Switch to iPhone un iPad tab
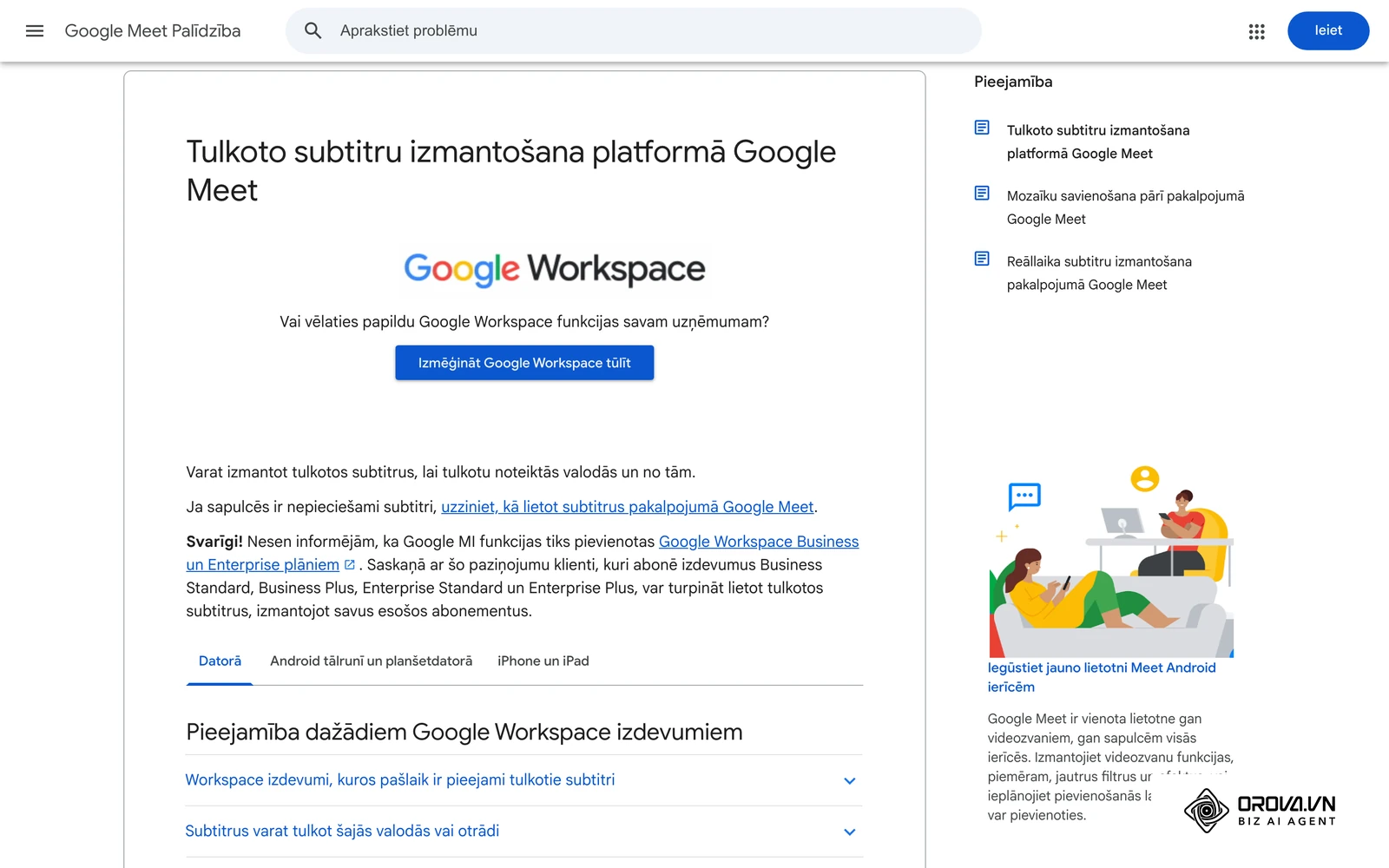Image resolution: width=1389 pixels, height=868 pixels. [543, 661]
